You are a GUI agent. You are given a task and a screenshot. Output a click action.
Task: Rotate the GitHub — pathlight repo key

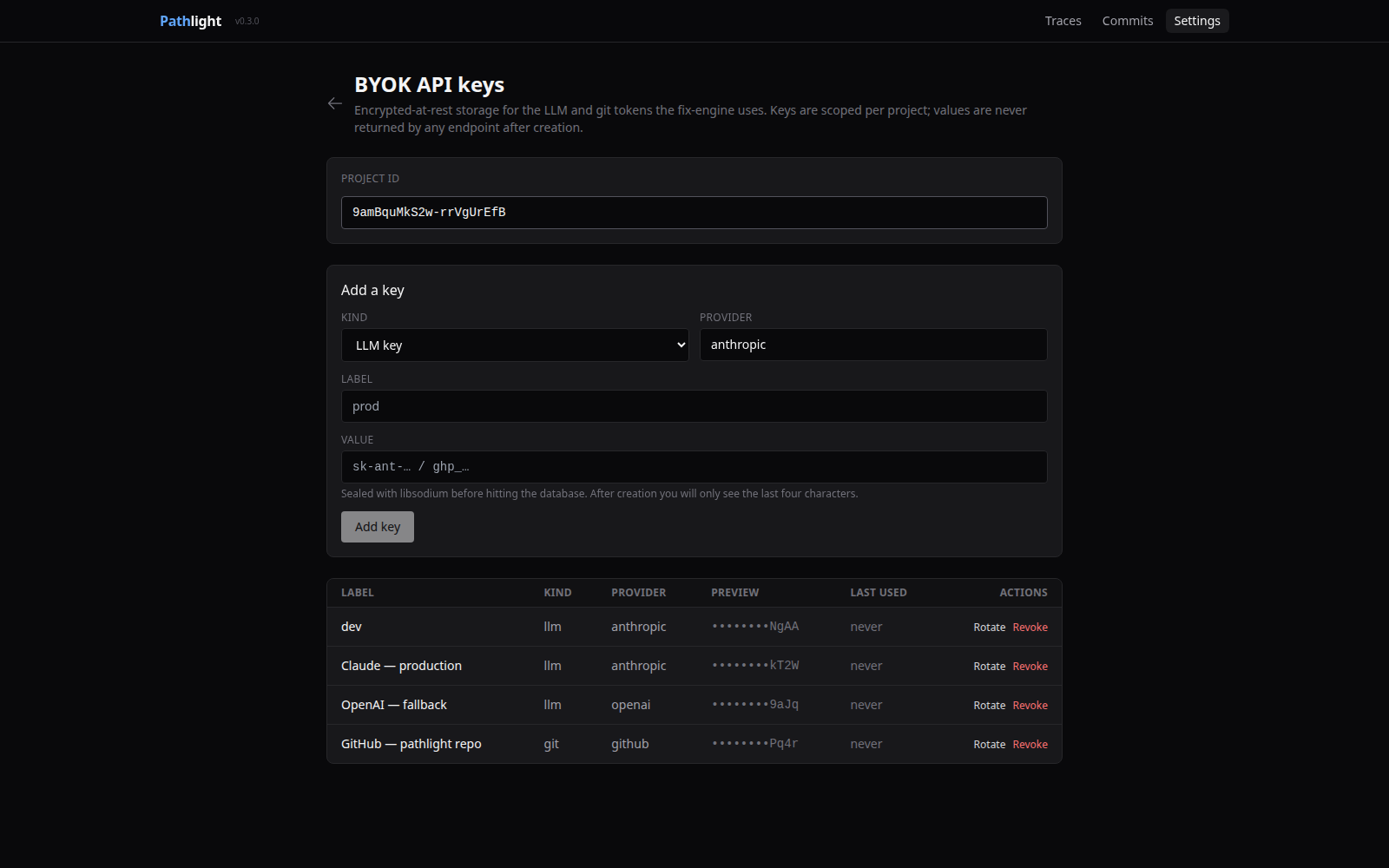(989, 744)
